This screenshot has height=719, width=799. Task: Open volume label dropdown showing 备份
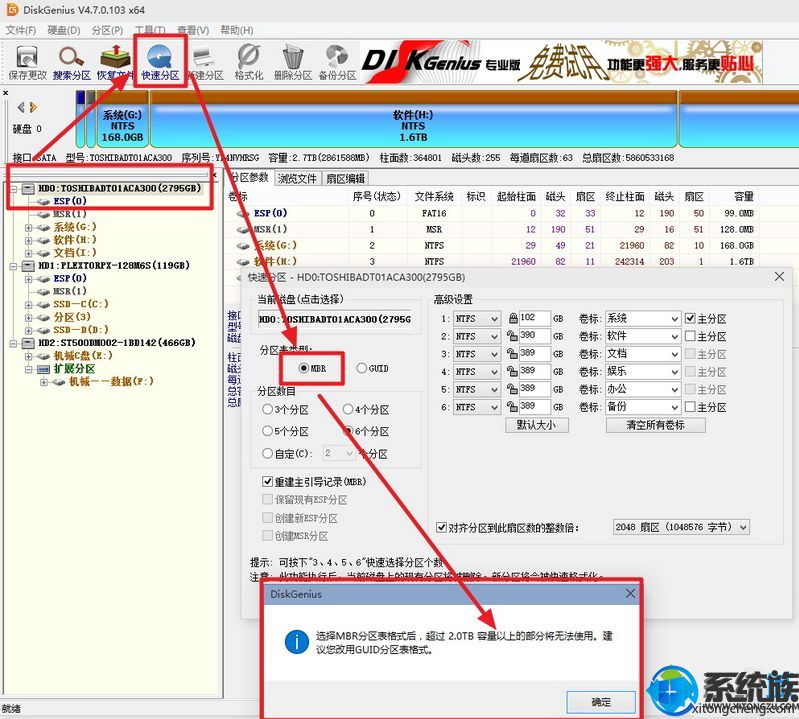(x=643, y=407)
